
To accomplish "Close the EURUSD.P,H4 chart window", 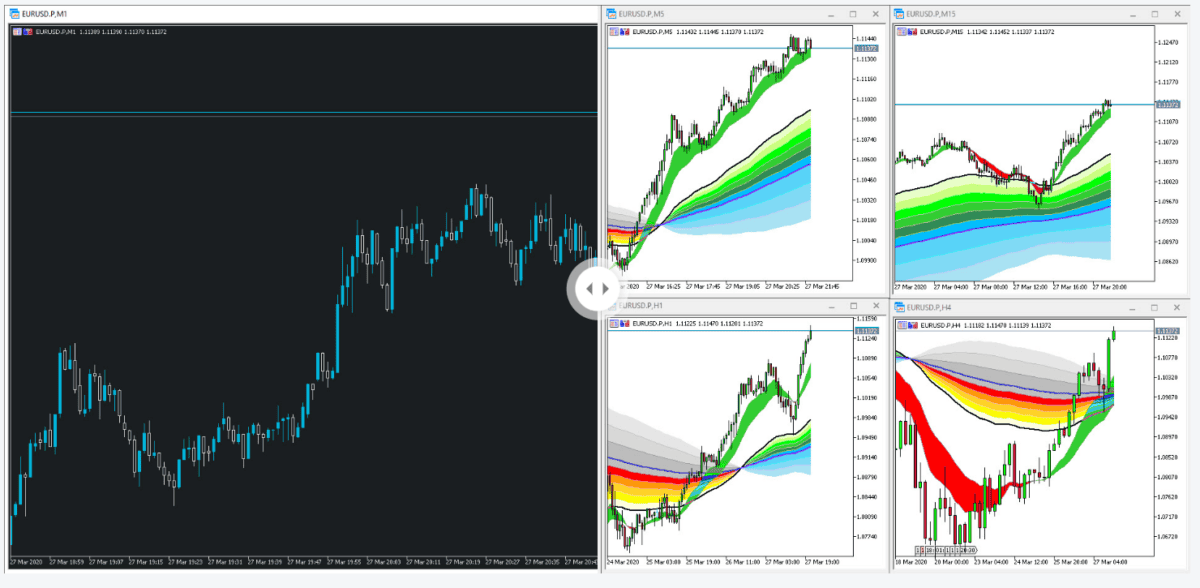I will [1178, 307].
